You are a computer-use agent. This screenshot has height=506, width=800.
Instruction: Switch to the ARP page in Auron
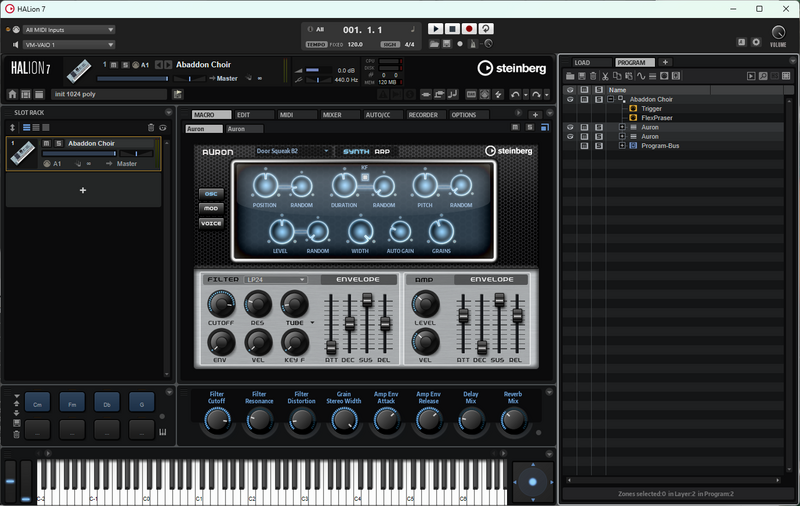382,151
